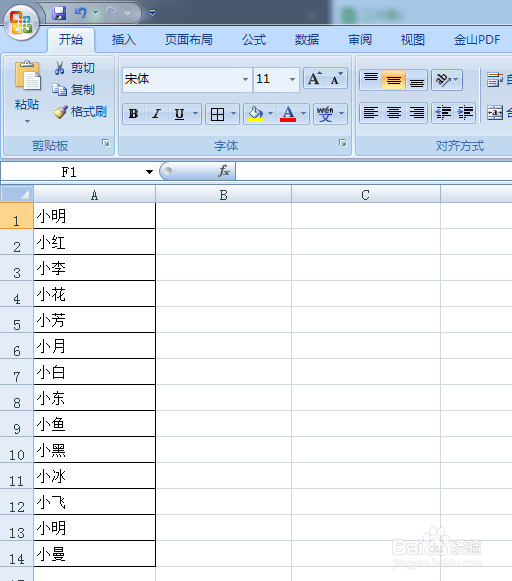
Task: Open the 金山PDF tab
Action: pyautogui.click(x=477, y=39)
